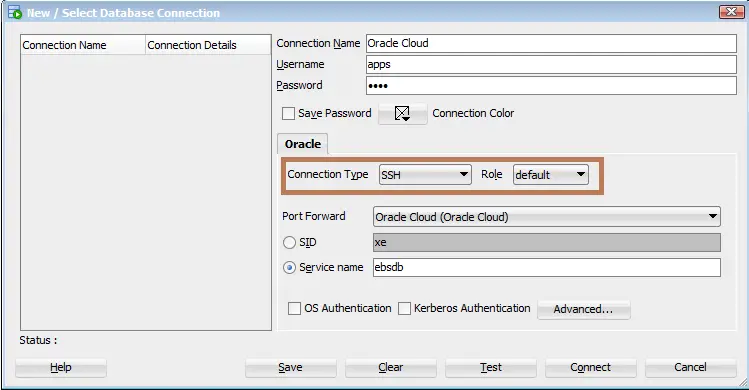Click the database connection icon in title bar
This screenshot has height=390, width=749.
pos(15,12)
